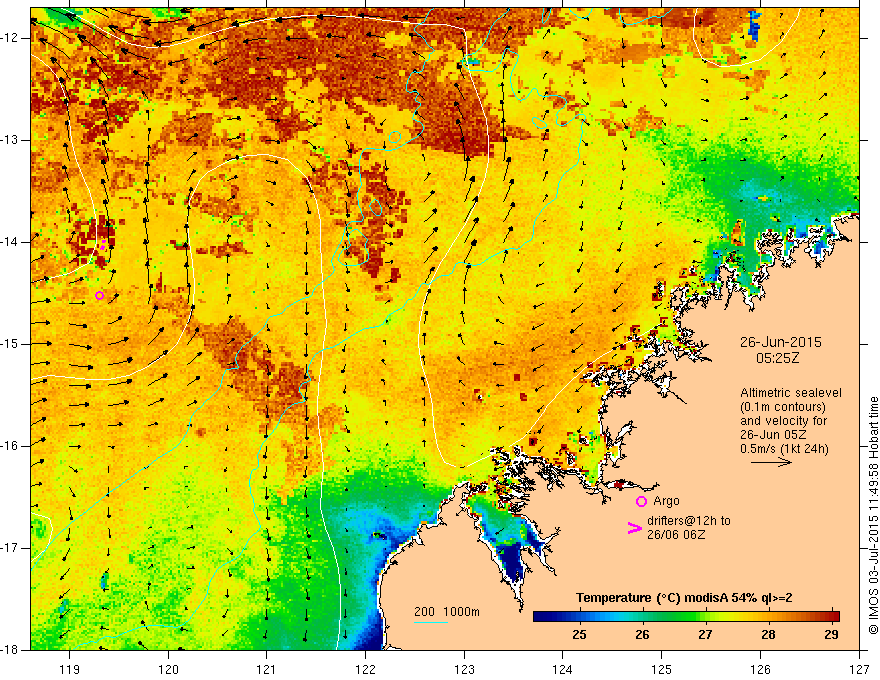Screen dimensions: 880x680
Task: Click the '-14' latitude axis label
Action: (11, 242)
